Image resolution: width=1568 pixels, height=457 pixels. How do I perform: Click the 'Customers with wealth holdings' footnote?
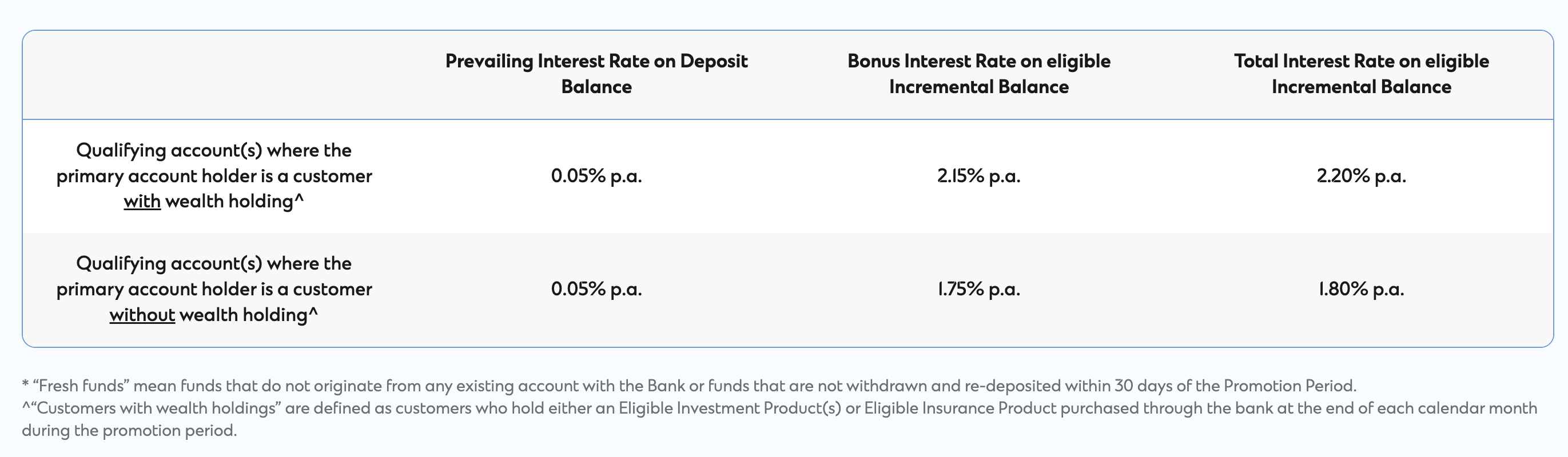coord(780,419)
